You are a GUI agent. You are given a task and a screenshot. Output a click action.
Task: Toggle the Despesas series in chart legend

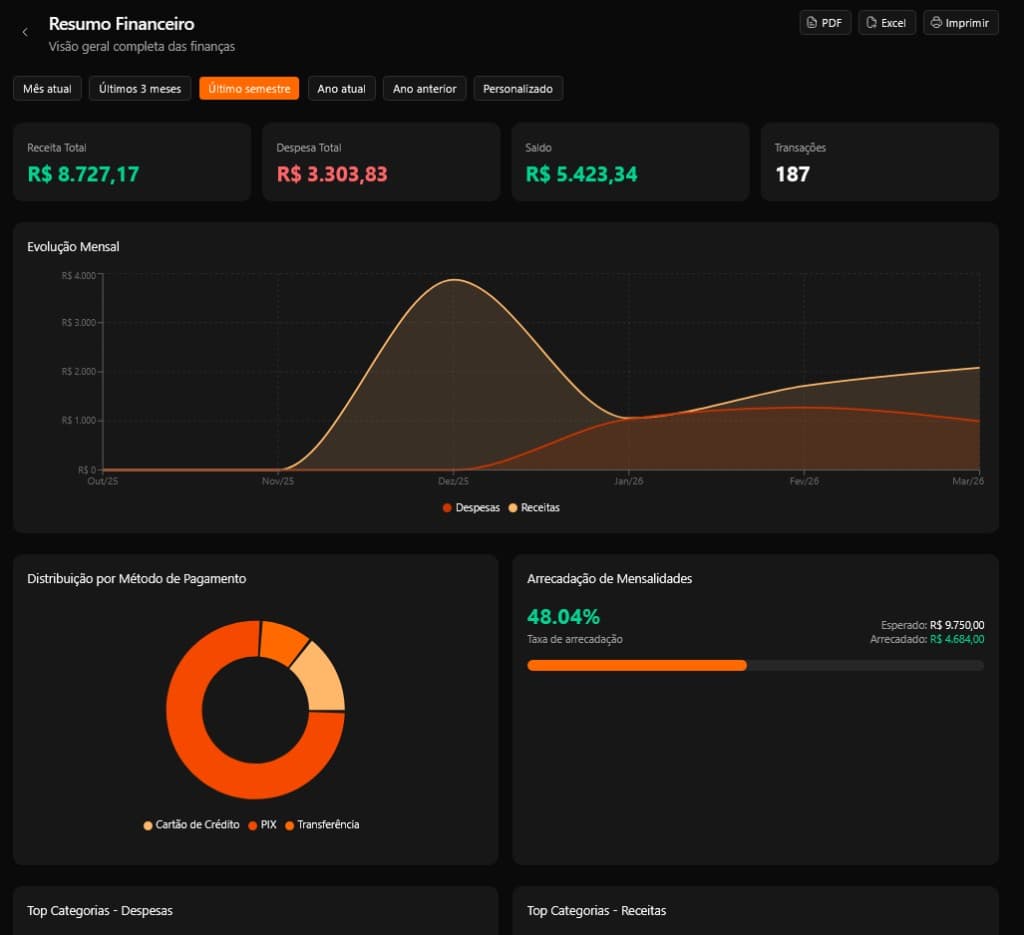coord(471,508)
